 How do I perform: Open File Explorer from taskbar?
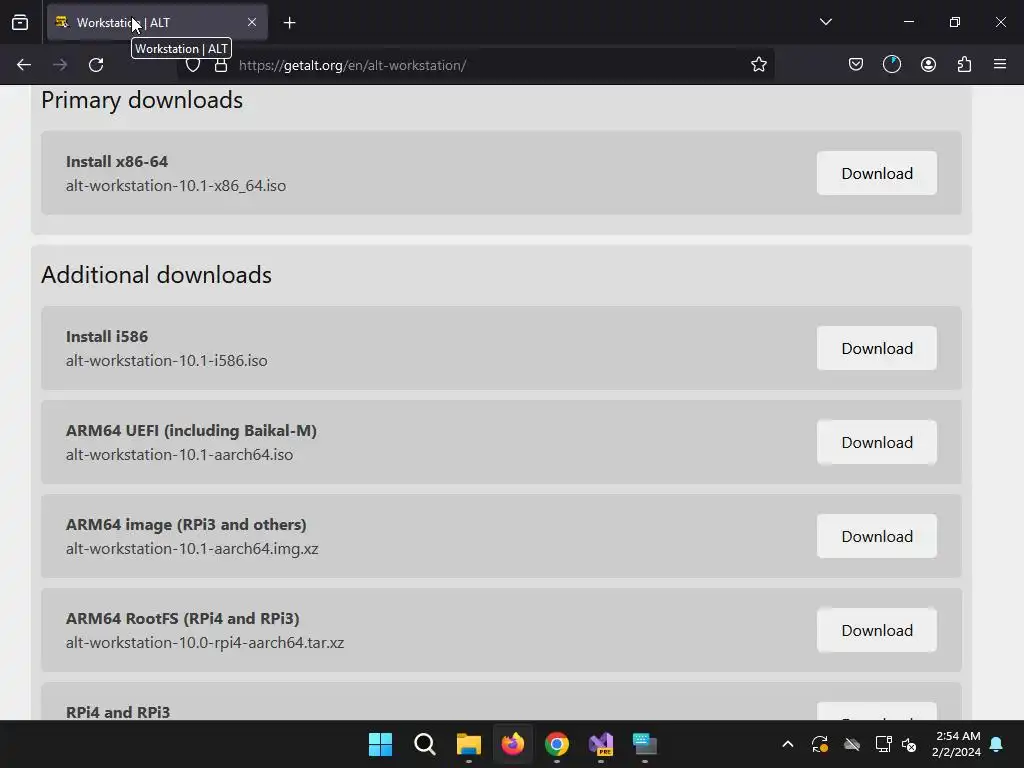tap(468, 744)
